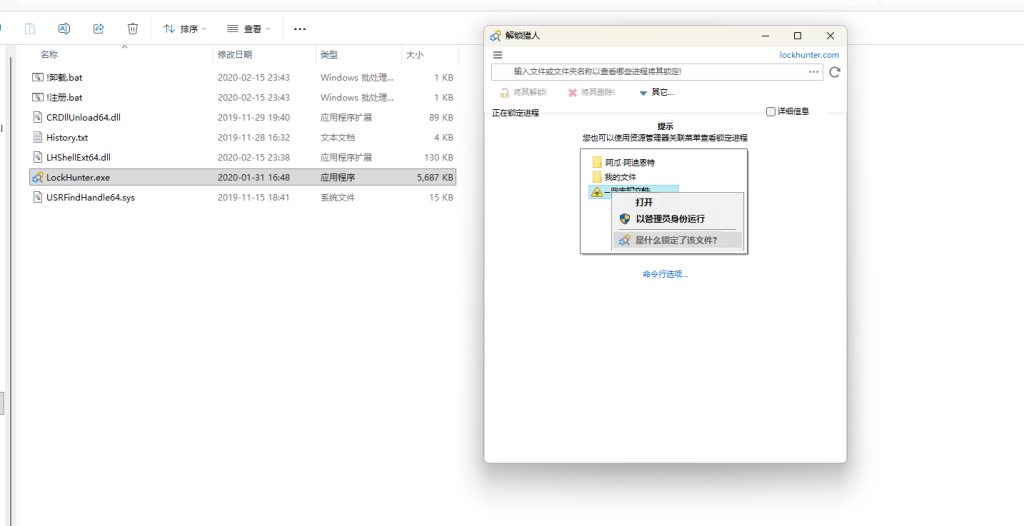Open Explorer's See more ellipsis menu

pos(300,29)
